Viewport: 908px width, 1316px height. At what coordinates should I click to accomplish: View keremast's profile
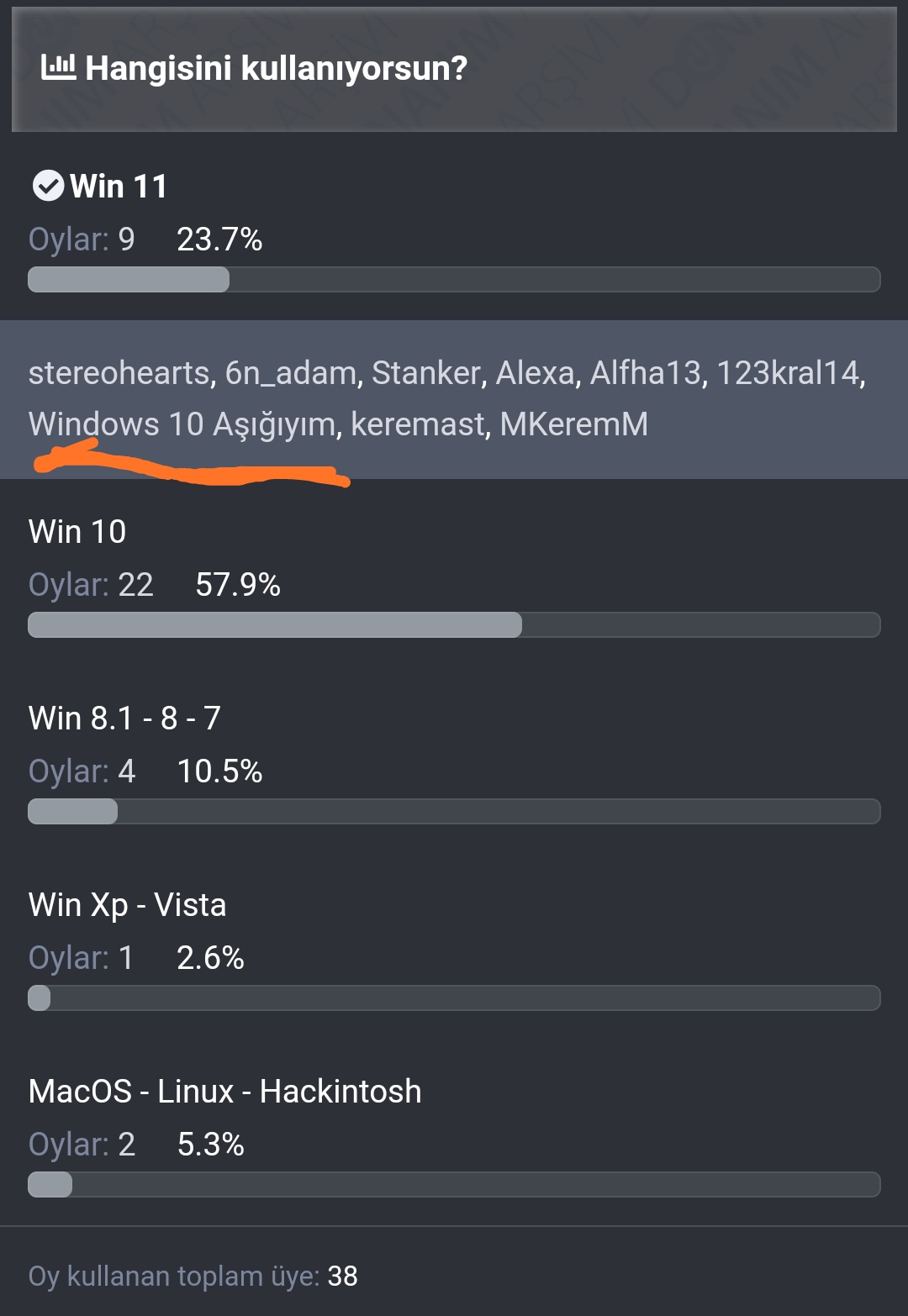click(418, 424)
